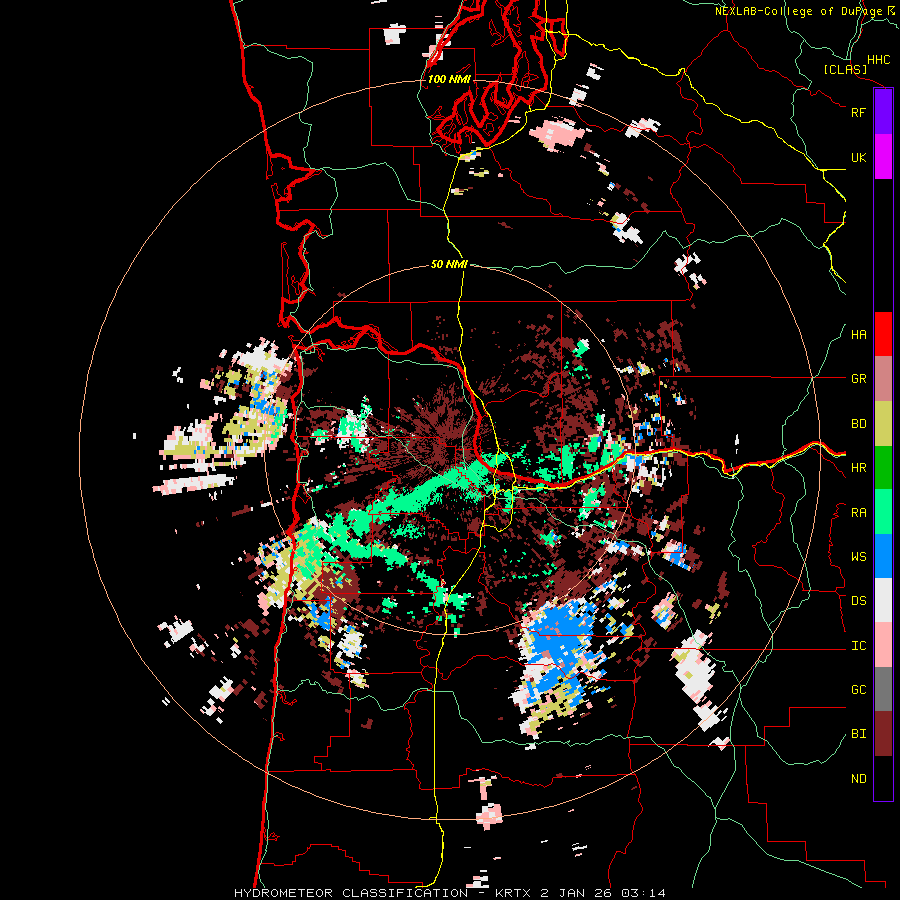Click the BI brown legend swatch
The width and height of the screenshot is (900, 900).
[x=883, y=734]
